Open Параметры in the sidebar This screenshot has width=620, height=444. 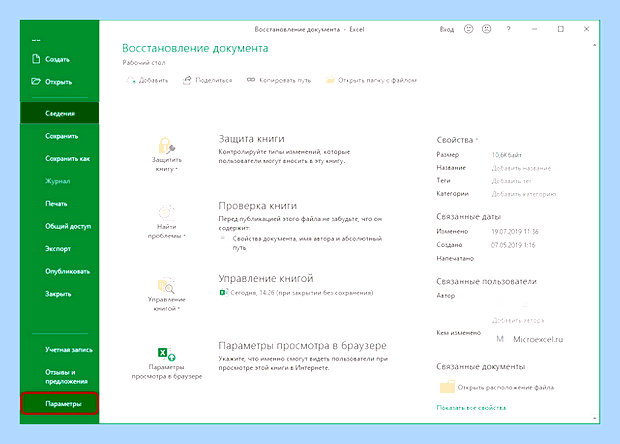tap(60, 404)
